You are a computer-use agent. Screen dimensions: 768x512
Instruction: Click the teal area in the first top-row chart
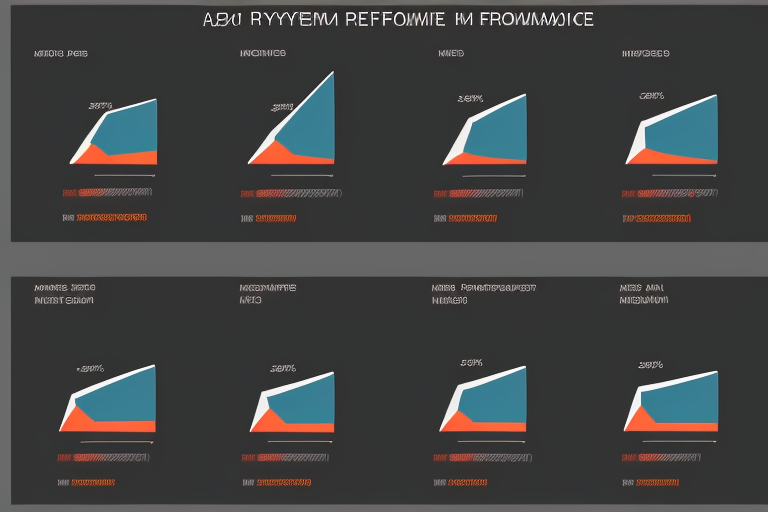pyautogui.click(x=130, y=128)
